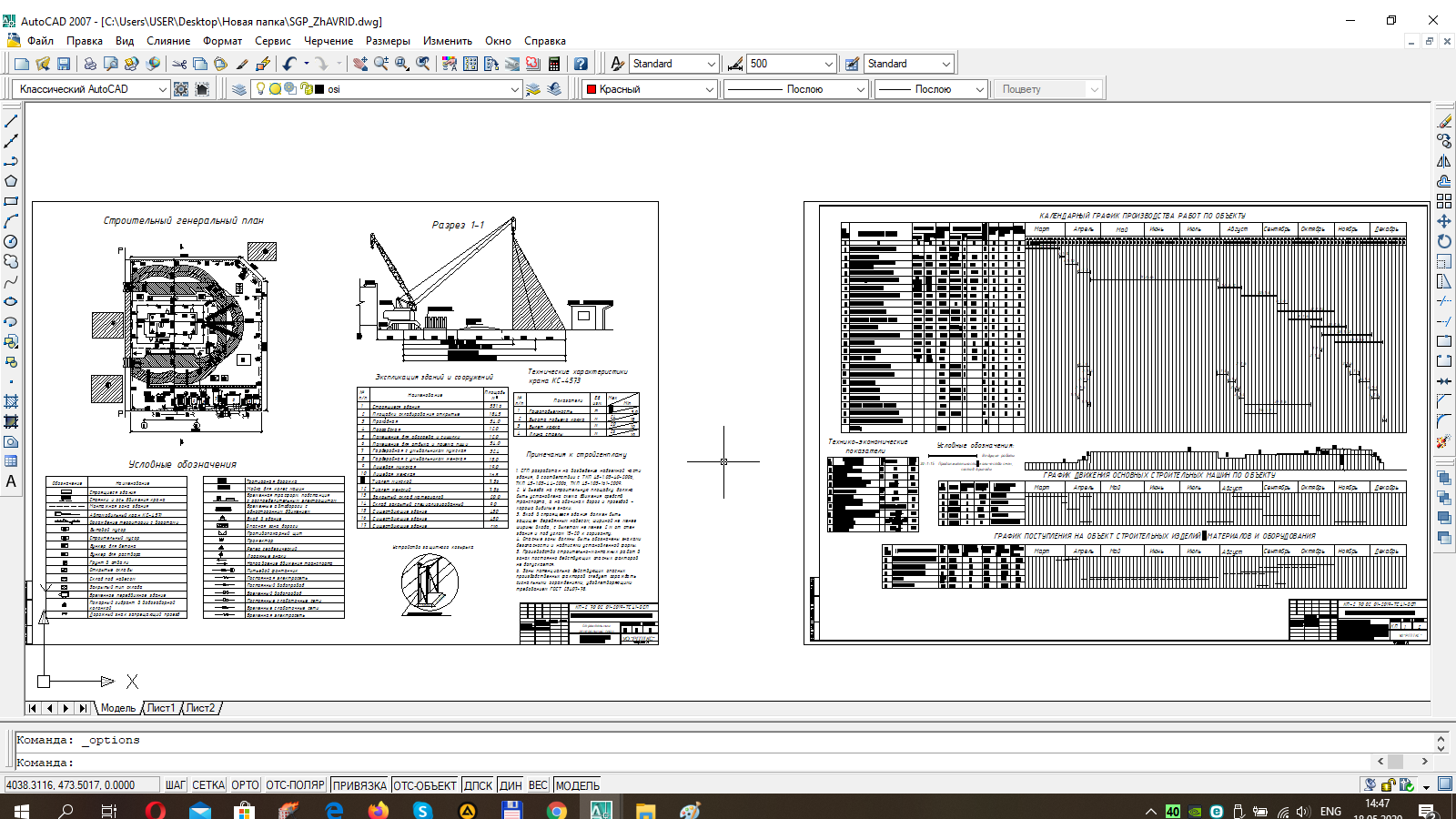The height and width of the screenshot is (819, 1456).
Task: Select the Polygon tool
Action: coord(11,181)
